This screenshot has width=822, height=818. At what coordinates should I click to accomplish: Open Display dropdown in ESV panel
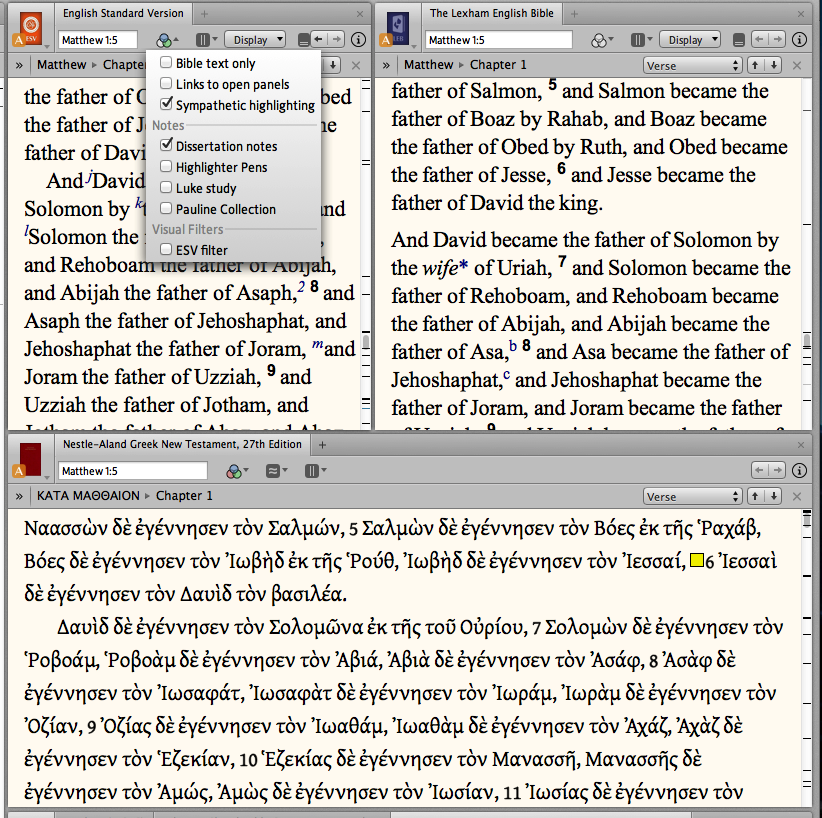click(255, 40)
